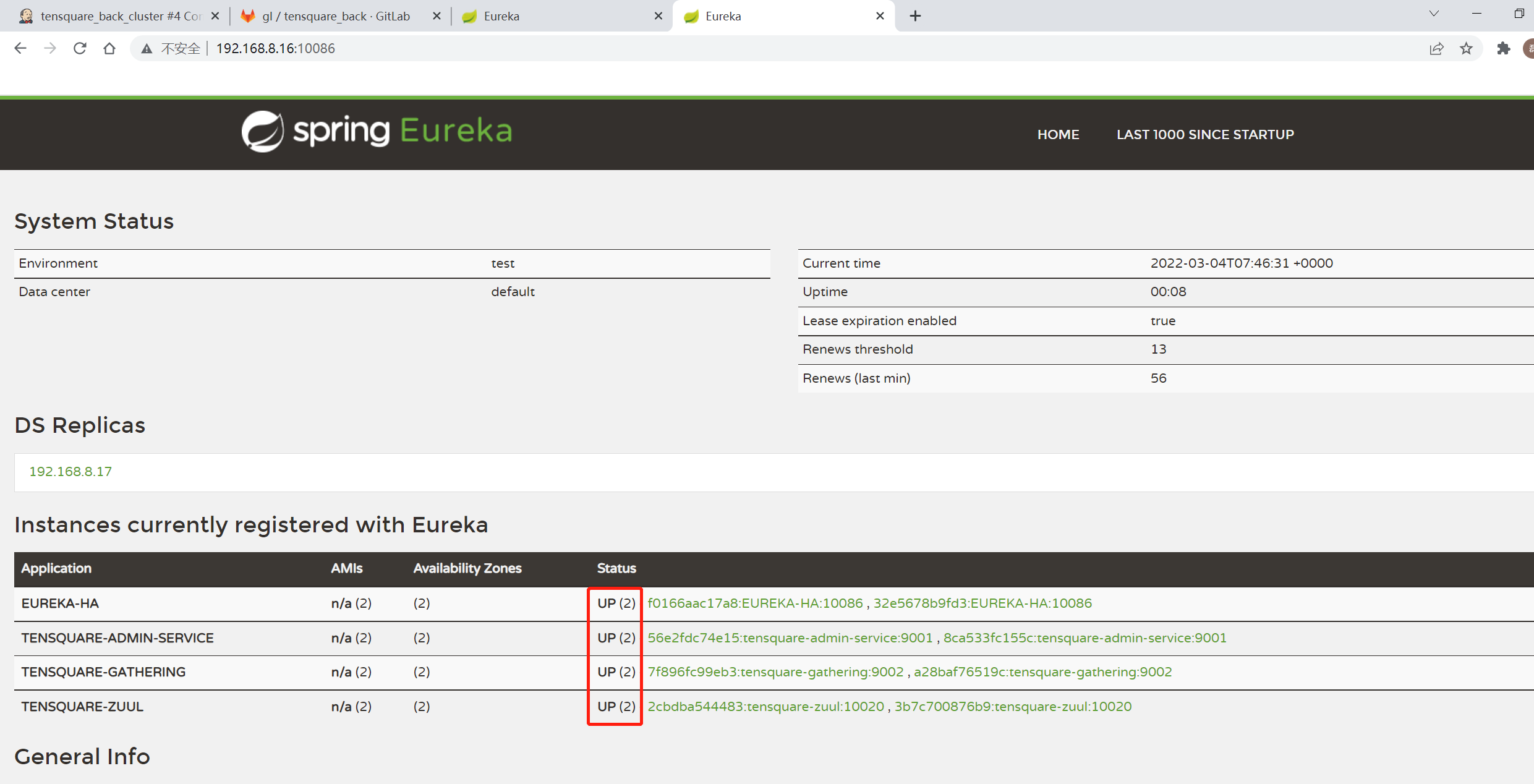Open the browser home page
Screen dimensions: 1534x784
pos(109,48)
